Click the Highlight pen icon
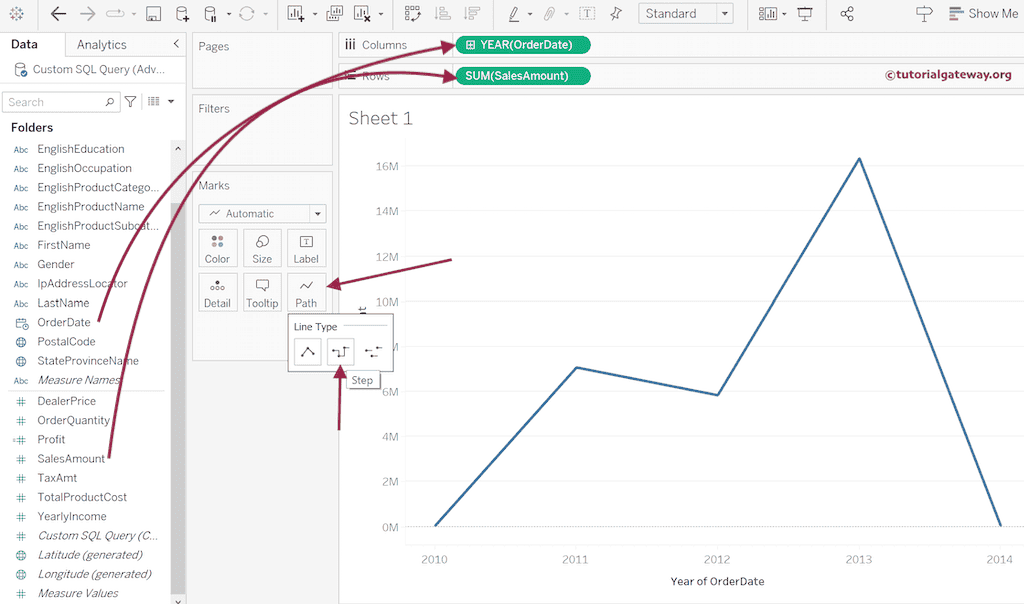The width and height of the screenshot is (1024, 604). pos(514,14)
